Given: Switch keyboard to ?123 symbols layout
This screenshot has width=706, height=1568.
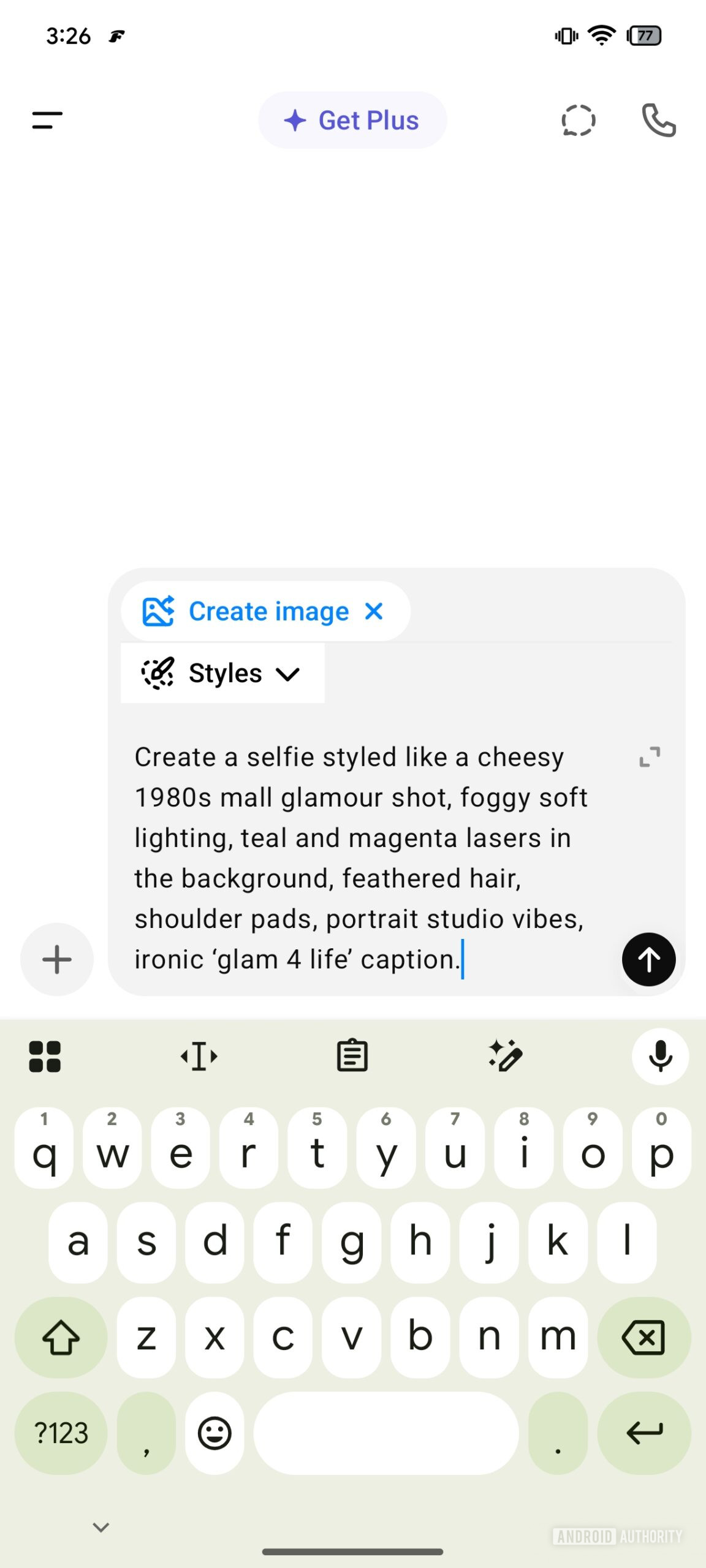Looking at the screenshot, I should click(x=61, y=1433).
